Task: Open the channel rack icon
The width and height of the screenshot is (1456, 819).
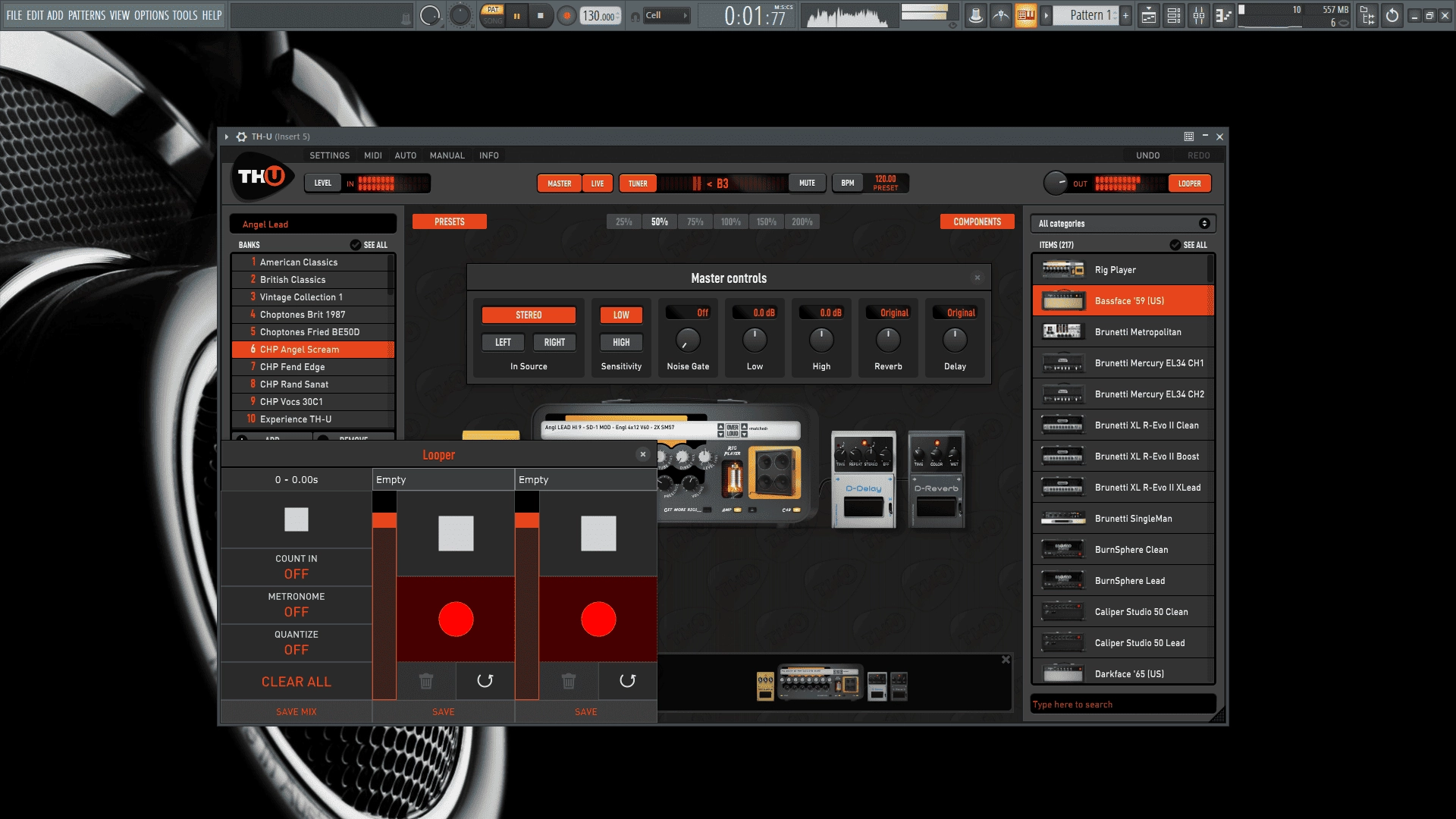Action: point(1174,15)
